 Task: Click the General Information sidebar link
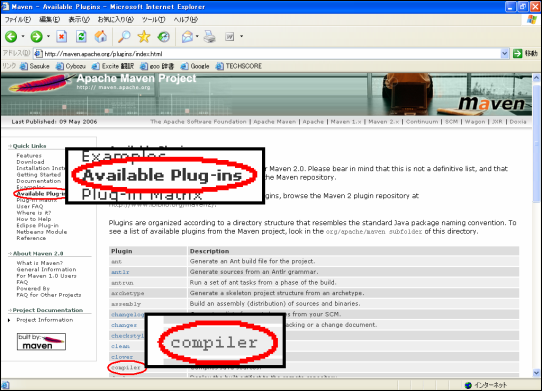[x=46, y=269]
